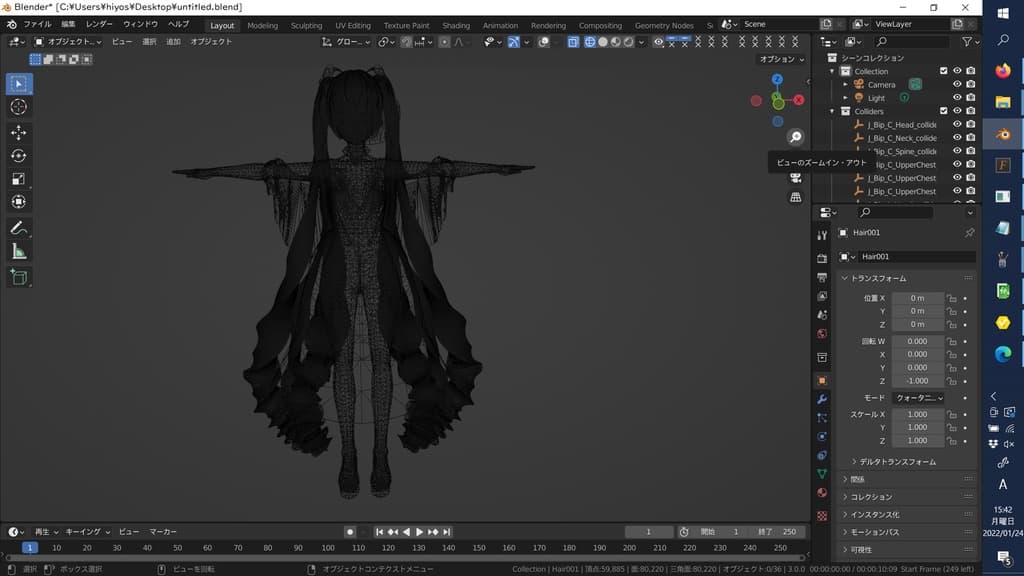Open the オプション button in viewport header
This screenshot has height=576, width=1024.
click(781, 59)
